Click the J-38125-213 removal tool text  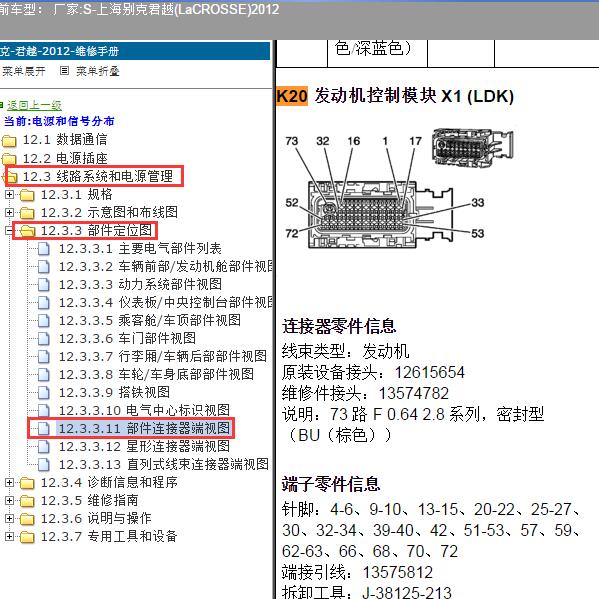click(407, 593)
